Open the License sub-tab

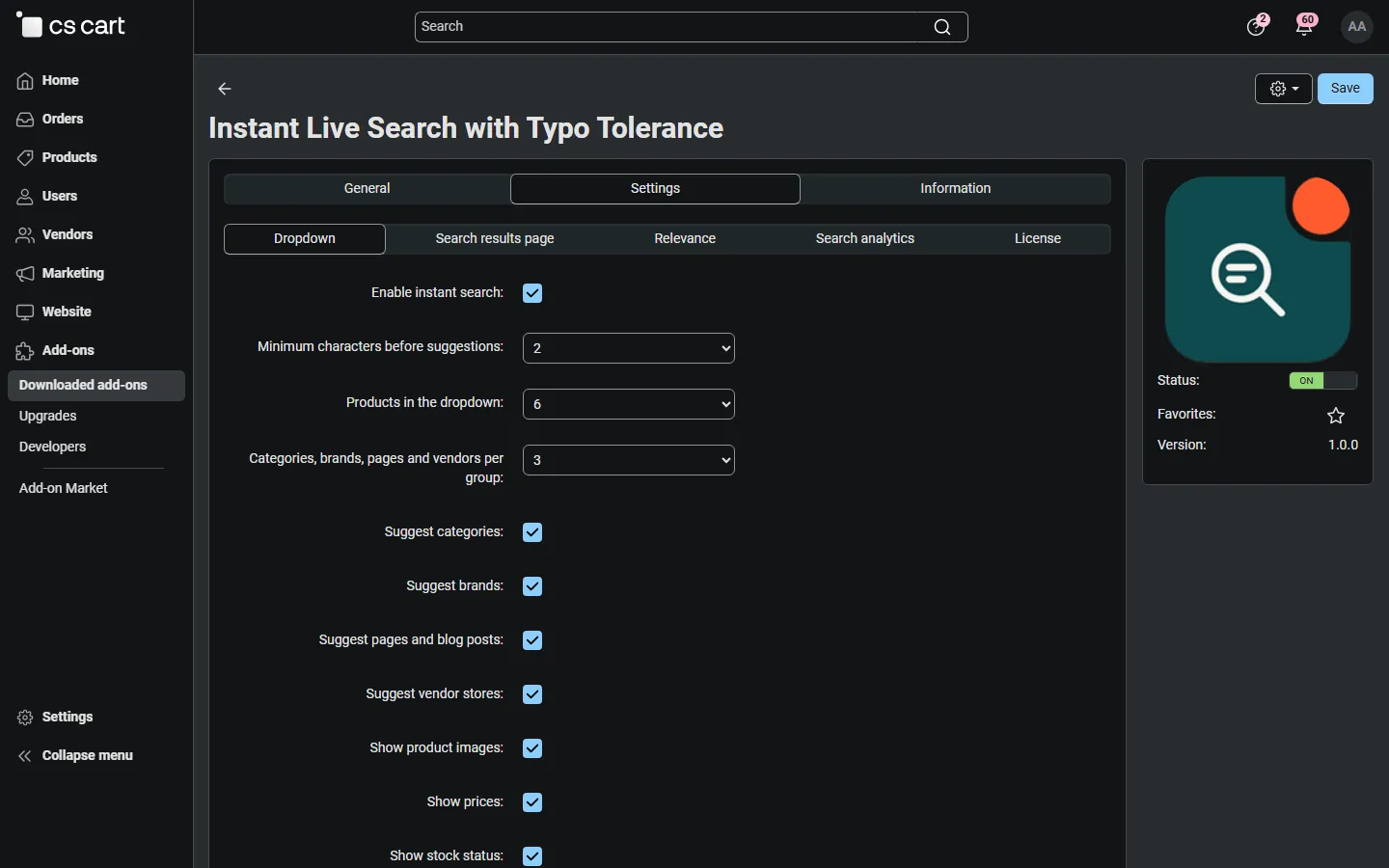pos(1038,239)
